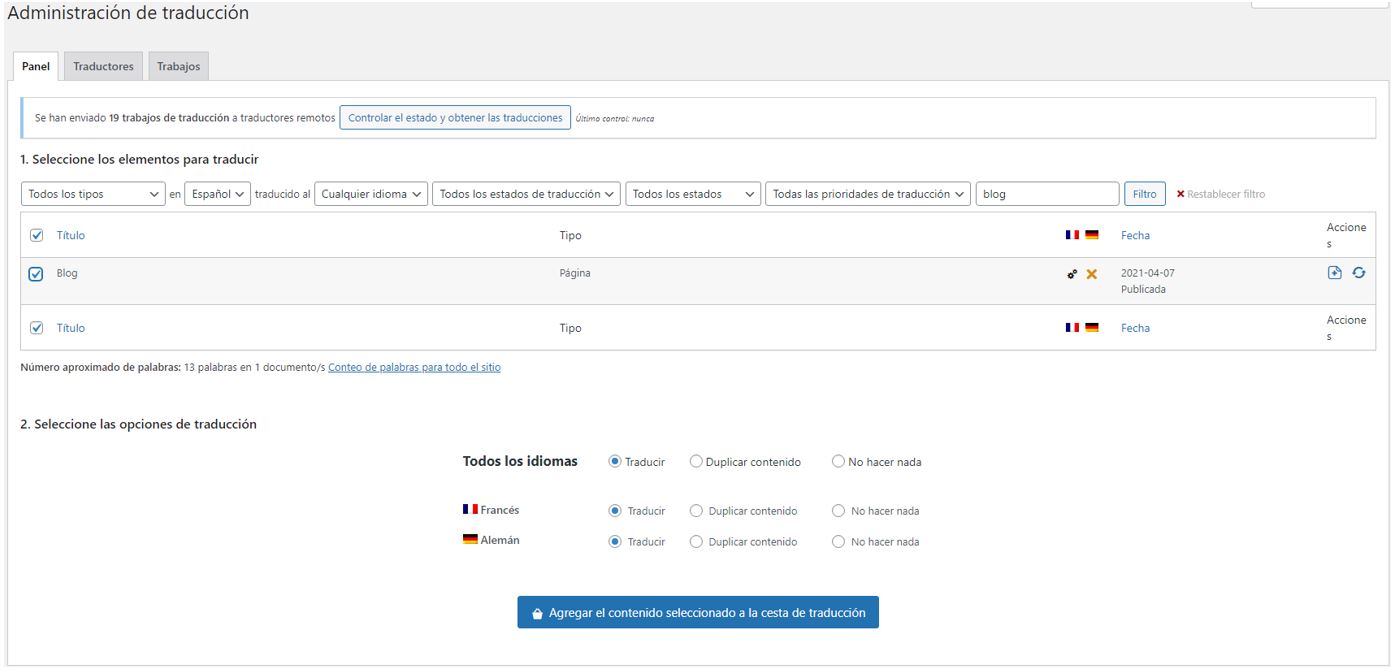Click the Filtro button

[1144, 194]
